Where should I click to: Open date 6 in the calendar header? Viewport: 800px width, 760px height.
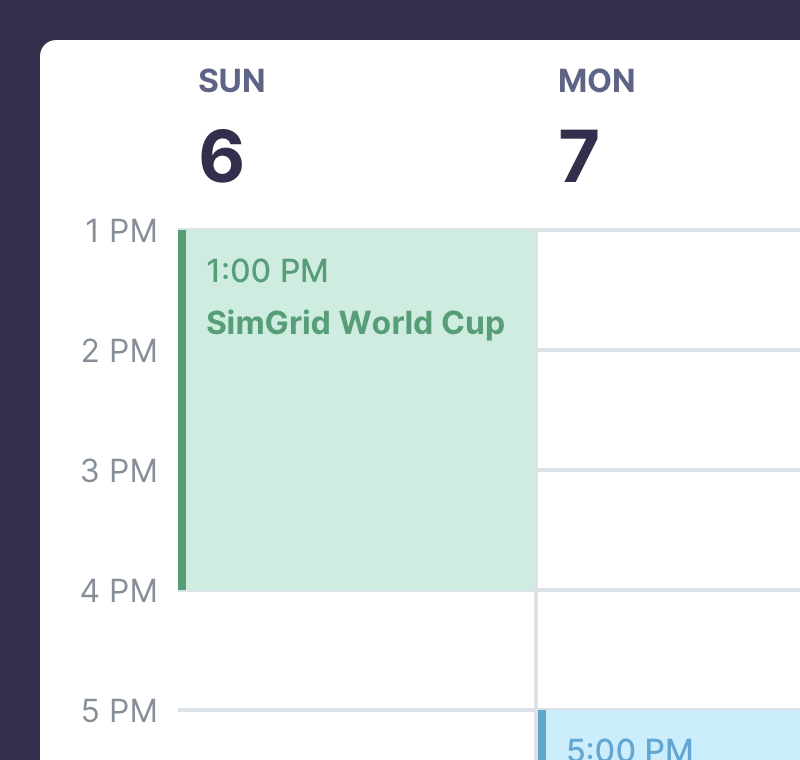tap(221, 158)
